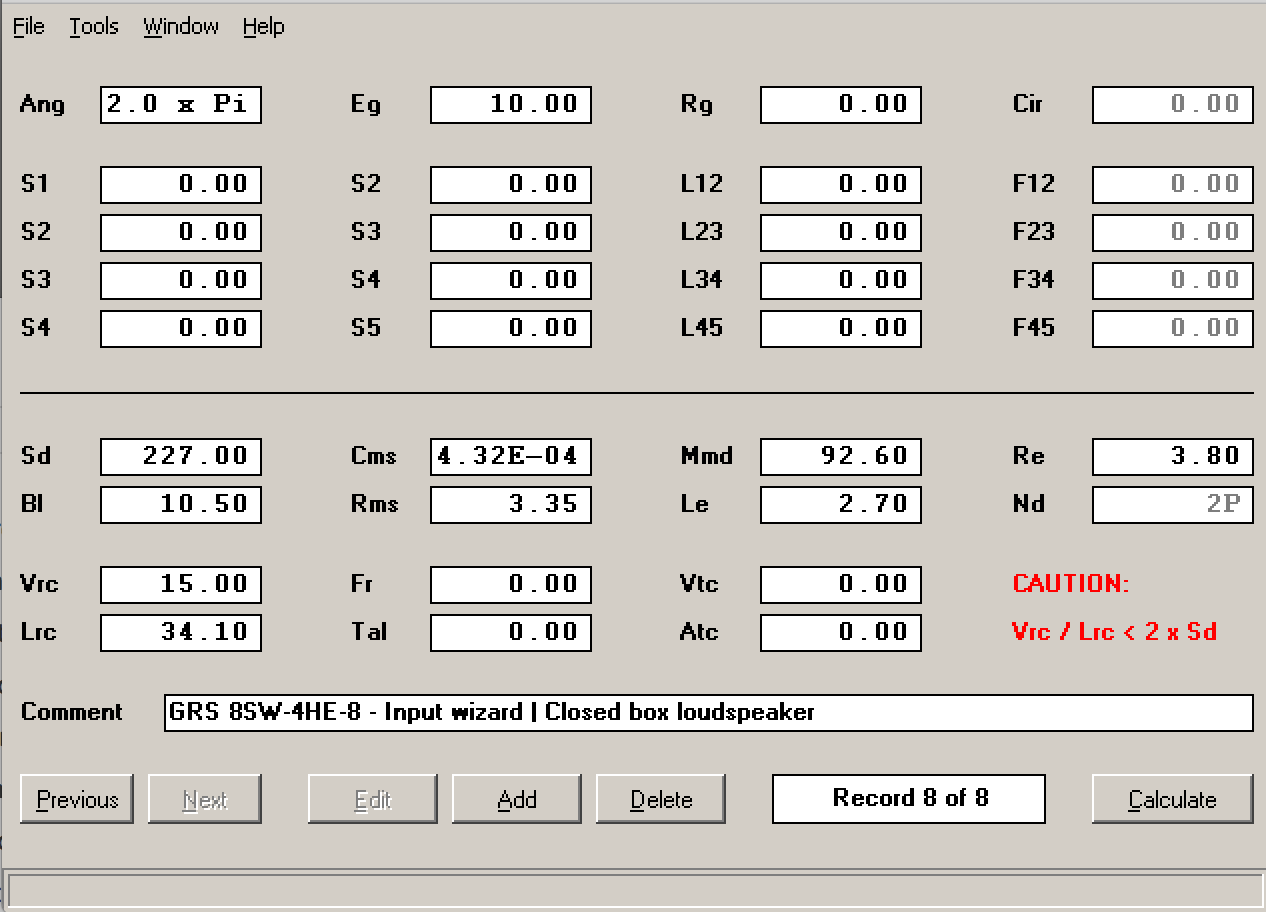Select the Vrc field with 15.00
The width and height of the screenshot is (1266, 912).
181,585
